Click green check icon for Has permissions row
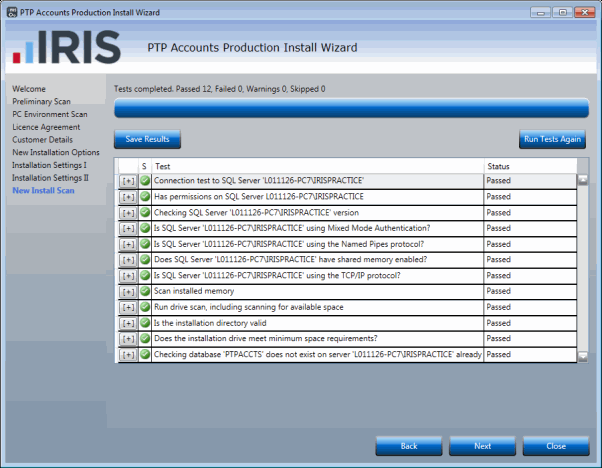Viewport: 602px width, 468px height. click(x=145, y=197)
